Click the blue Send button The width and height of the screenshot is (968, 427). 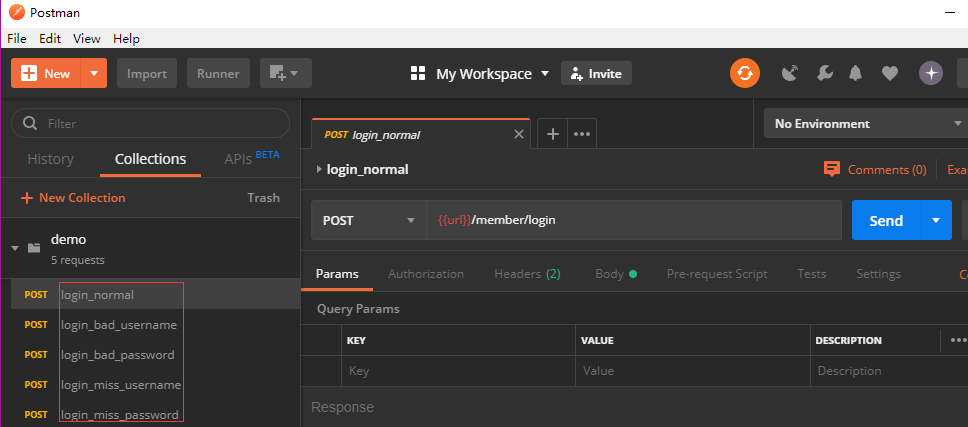coord(886,220)
